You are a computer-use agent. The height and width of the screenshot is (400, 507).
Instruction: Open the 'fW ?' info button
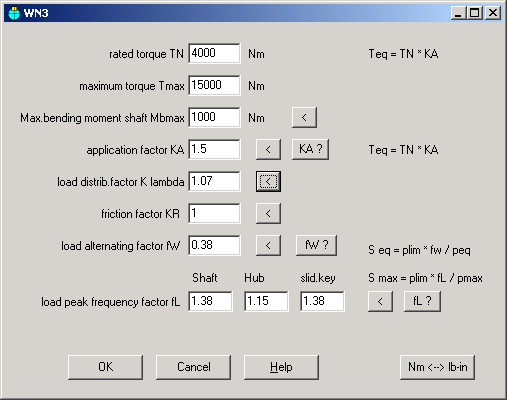(x=316, y=245)
